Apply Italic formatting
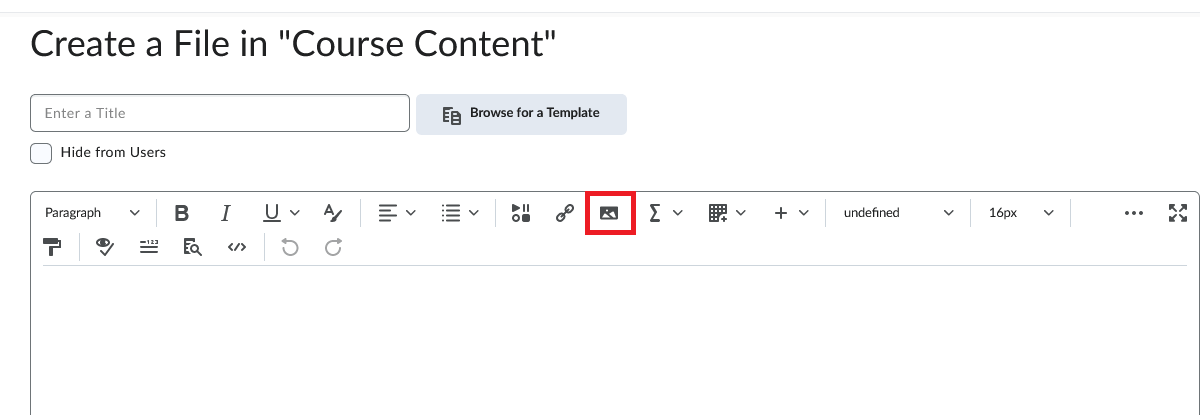 226,213
